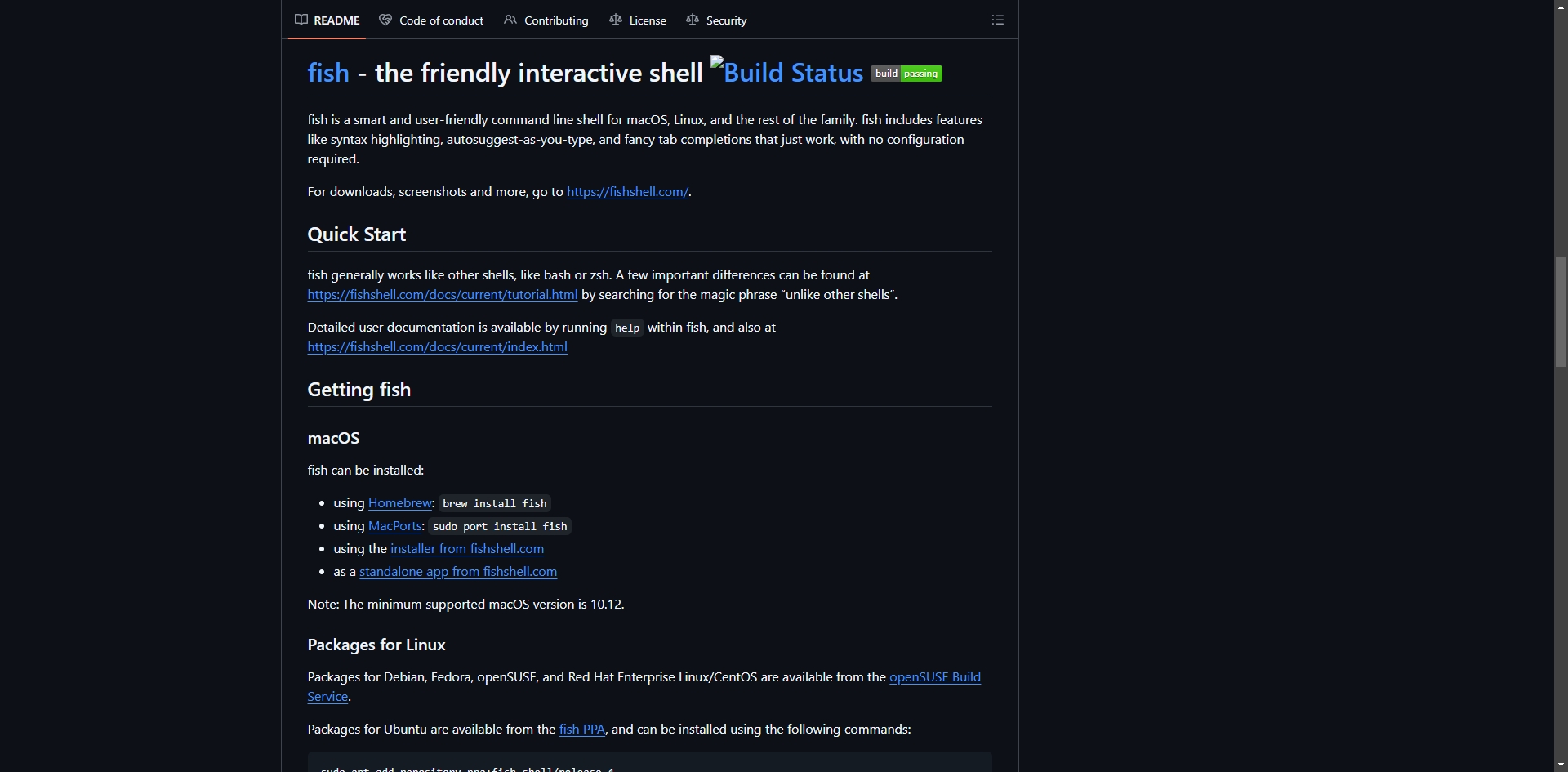This screenshot has width=1568, height=772.
Task: Open the Code of conduct tab
Action: click(x=431, y=20)
